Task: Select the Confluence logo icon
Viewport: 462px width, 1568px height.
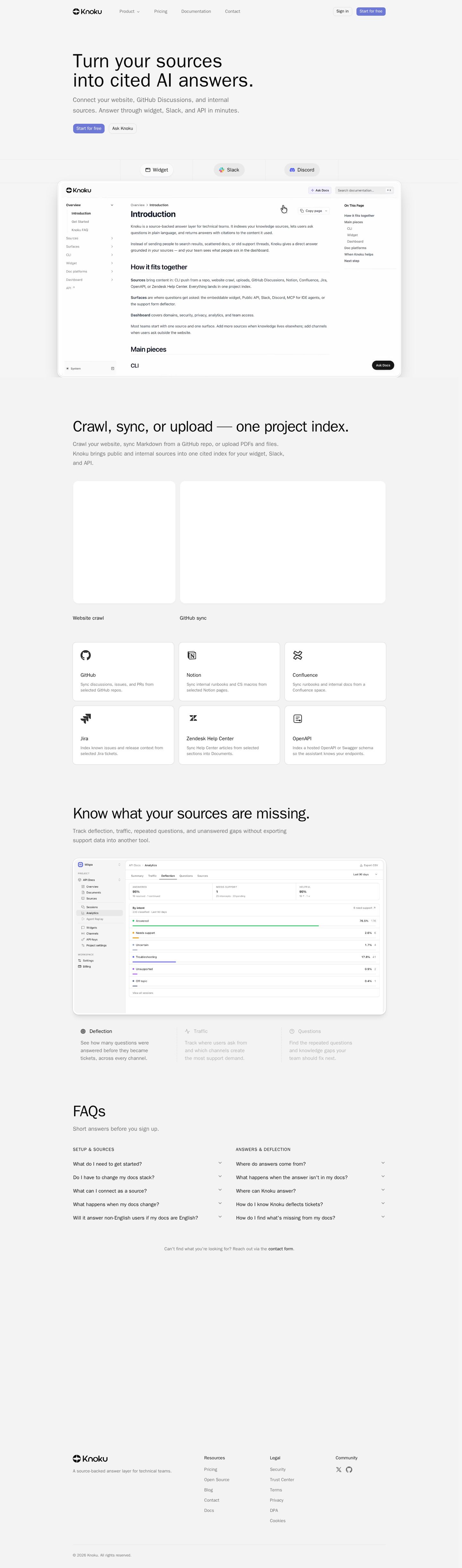Action: [297, 655]
